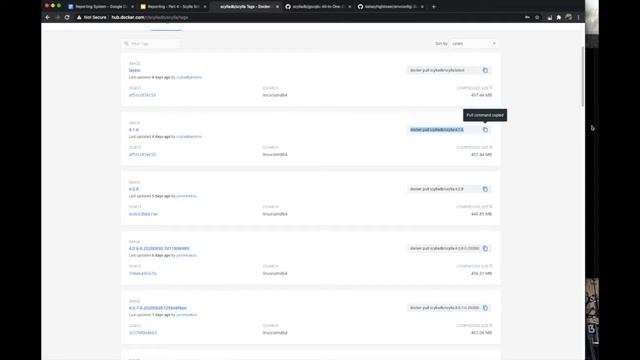Open the 4.1.6 image tag link
The width and height of the screenshot is (640, 360).
click(133, 130)
